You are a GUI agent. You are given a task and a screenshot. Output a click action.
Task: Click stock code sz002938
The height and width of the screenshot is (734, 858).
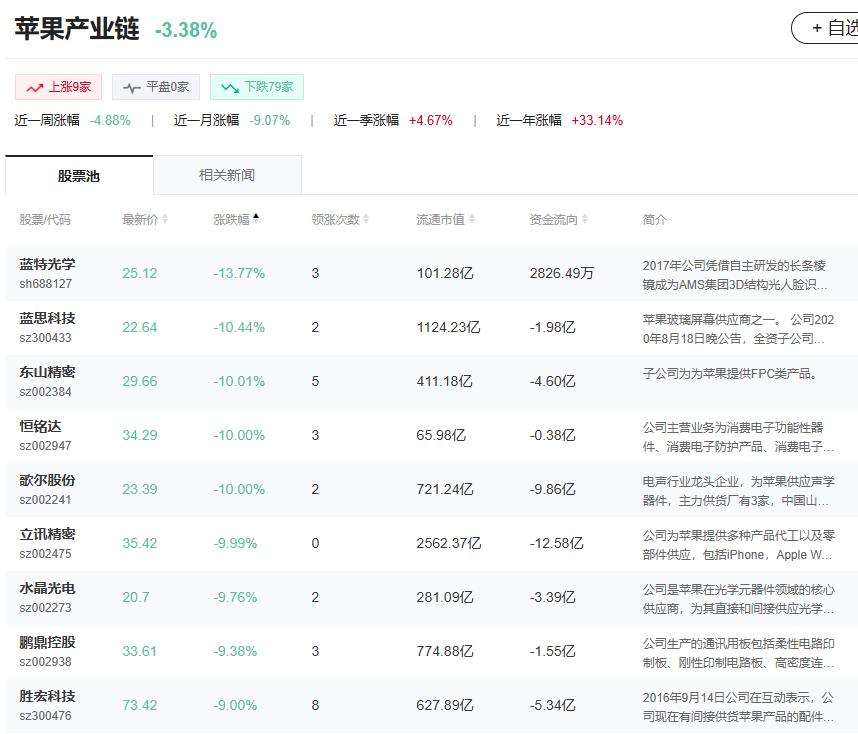coord(45,662)
